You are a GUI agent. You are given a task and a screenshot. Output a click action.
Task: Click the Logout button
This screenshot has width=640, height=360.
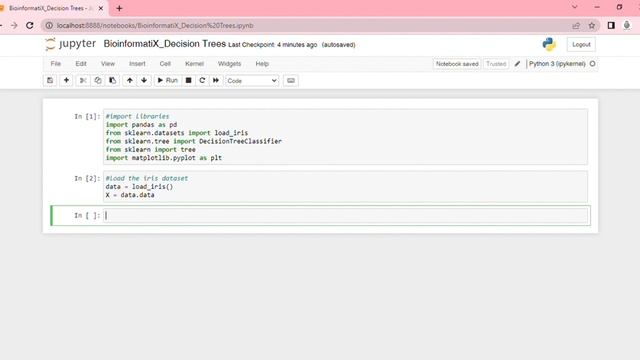click(581, 44)
